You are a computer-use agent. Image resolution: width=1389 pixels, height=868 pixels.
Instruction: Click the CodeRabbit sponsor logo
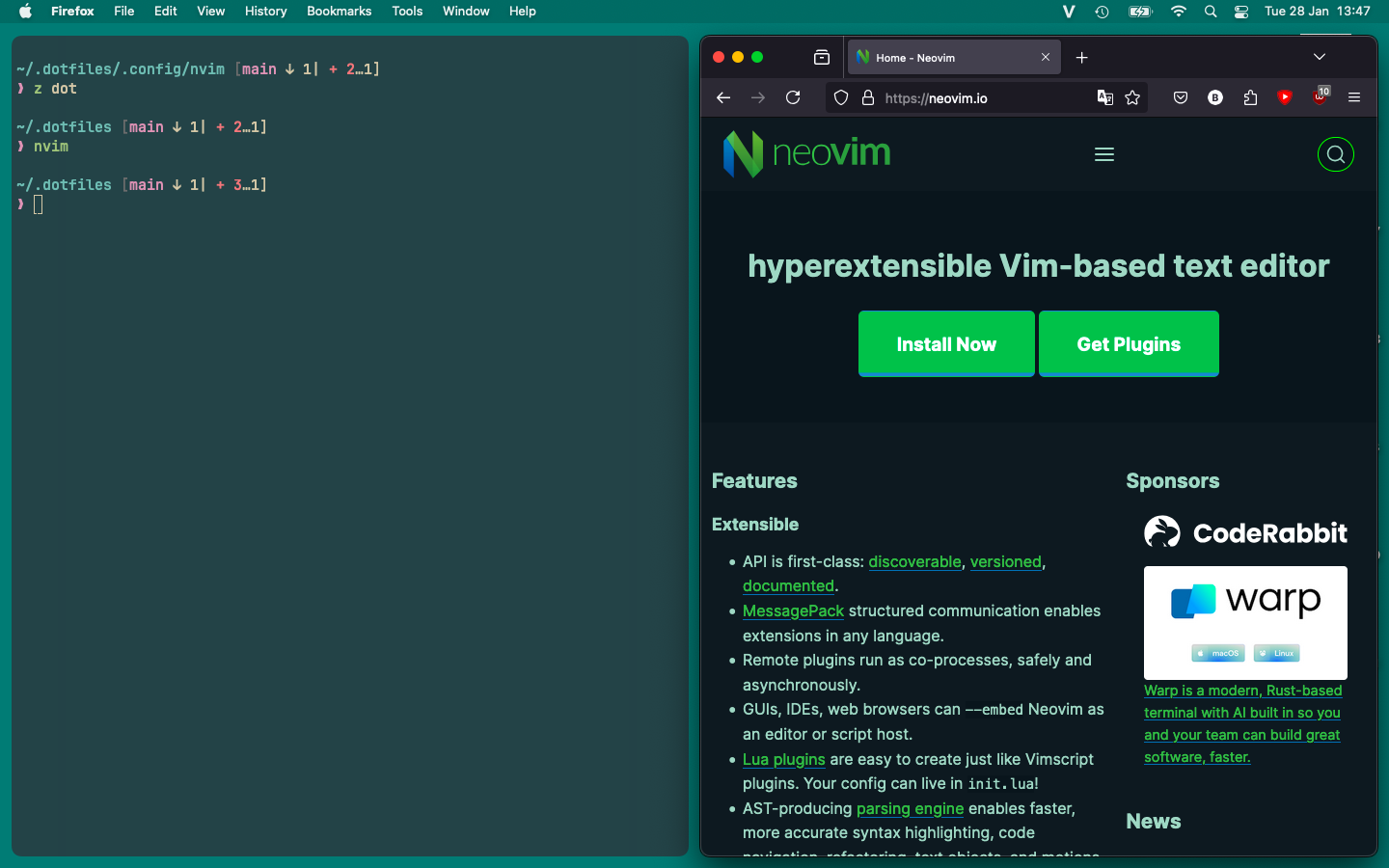click(x=1245, y=532)
